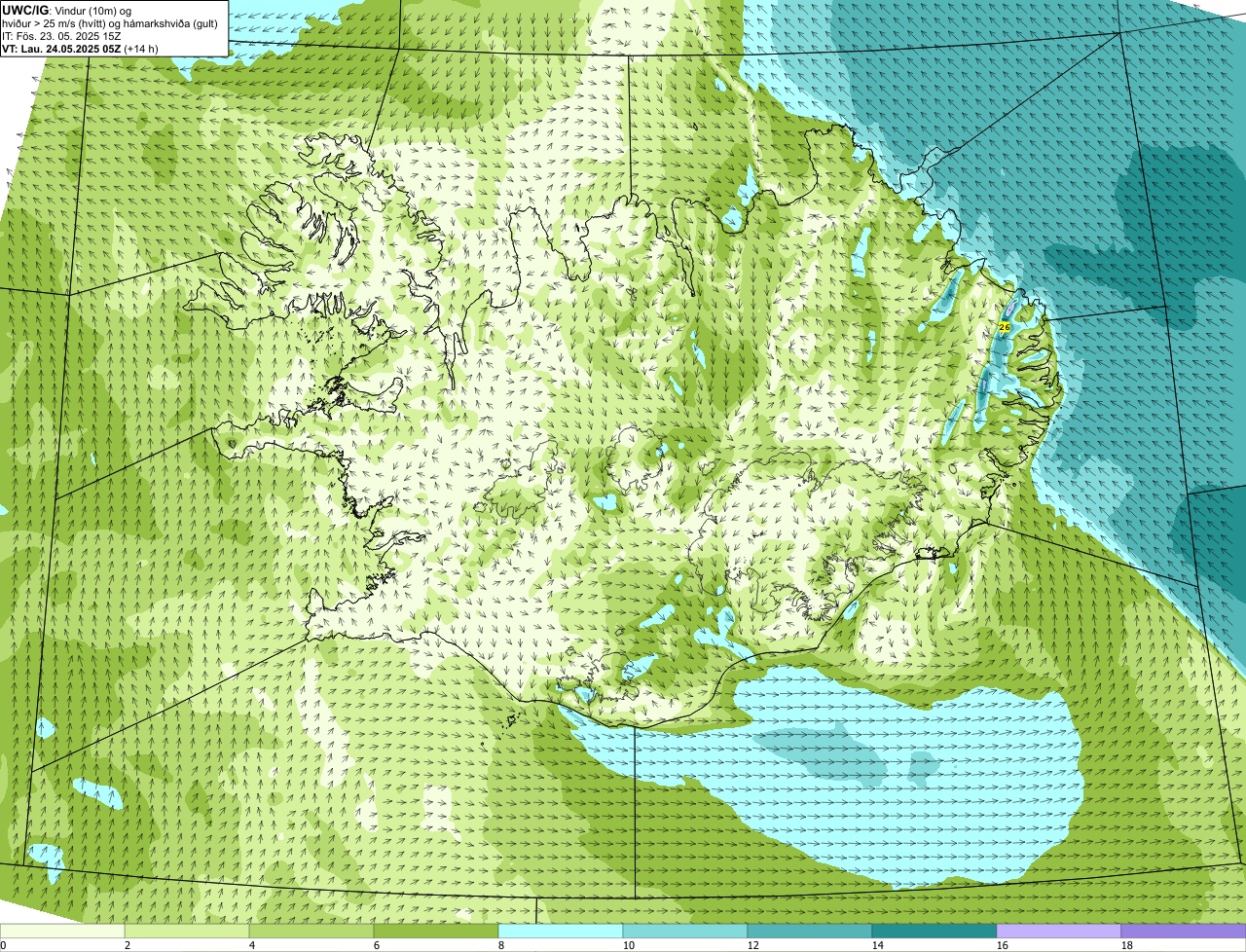
Task: Pick the teal 12–14 m/s color segment
Action: 810,931
